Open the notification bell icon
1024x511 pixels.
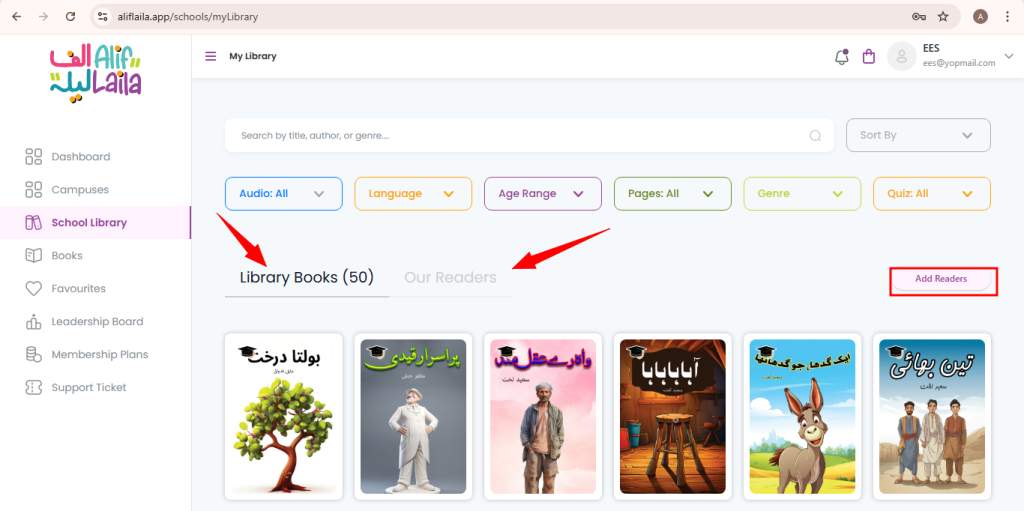pyautogui.click(x=842, y=57)
